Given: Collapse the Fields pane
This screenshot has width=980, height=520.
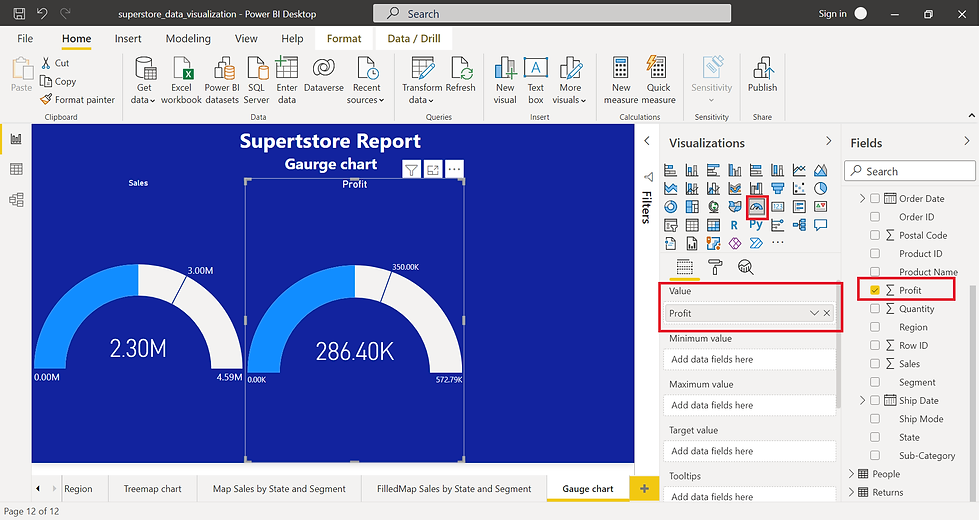Looking at the screenshot, I should click(967, 141).
